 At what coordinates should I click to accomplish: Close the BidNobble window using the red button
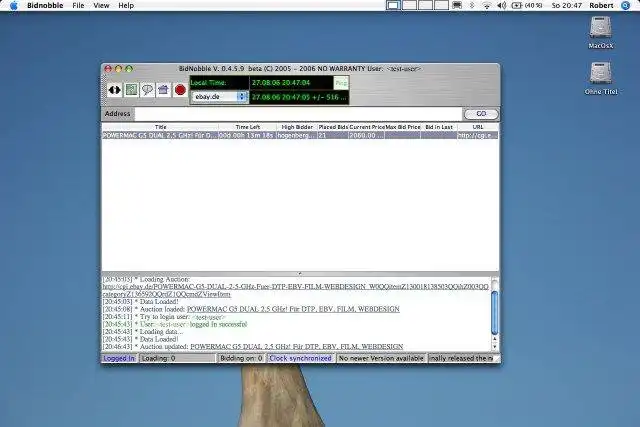coord(108,69)
